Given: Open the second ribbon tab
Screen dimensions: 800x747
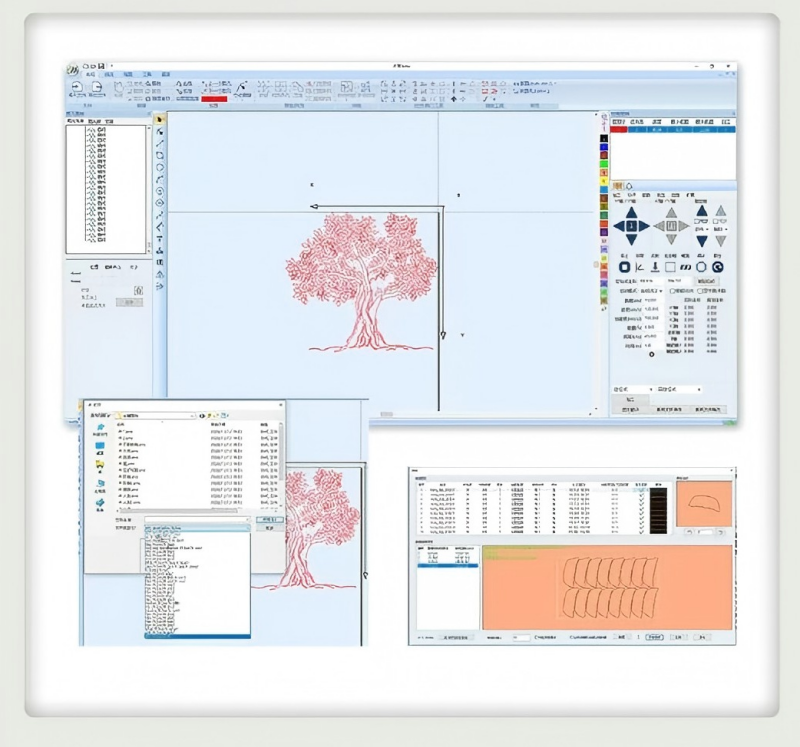Looking at the screenshot, I should [x=111, y=75].
